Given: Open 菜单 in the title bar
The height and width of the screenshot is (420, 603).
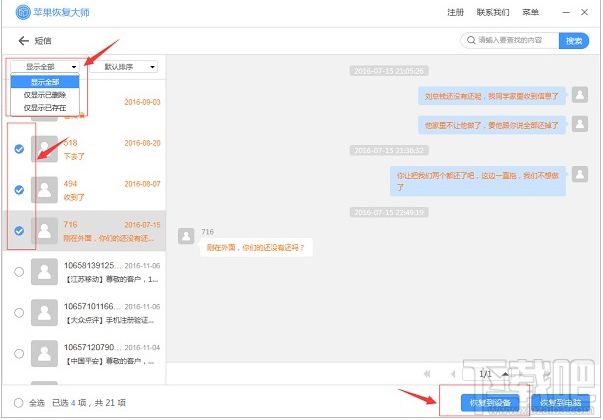Looking at the screenshot, I should pyautogui.click(x=530, y=12).
